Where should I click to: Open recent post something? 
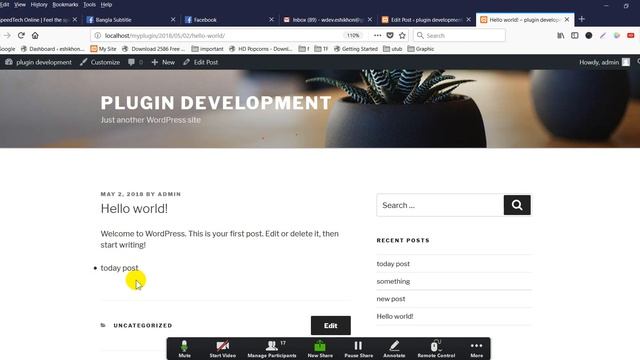393,281
